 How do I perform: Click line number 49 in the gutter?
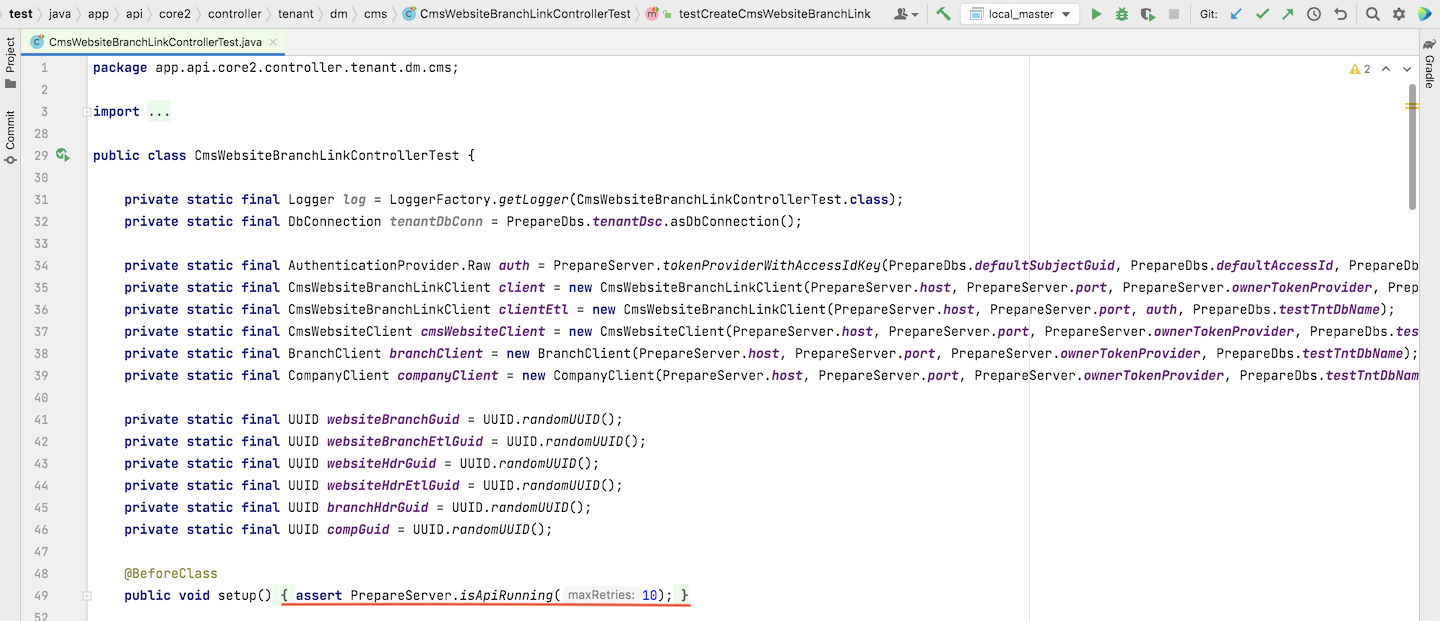(41, 596)
